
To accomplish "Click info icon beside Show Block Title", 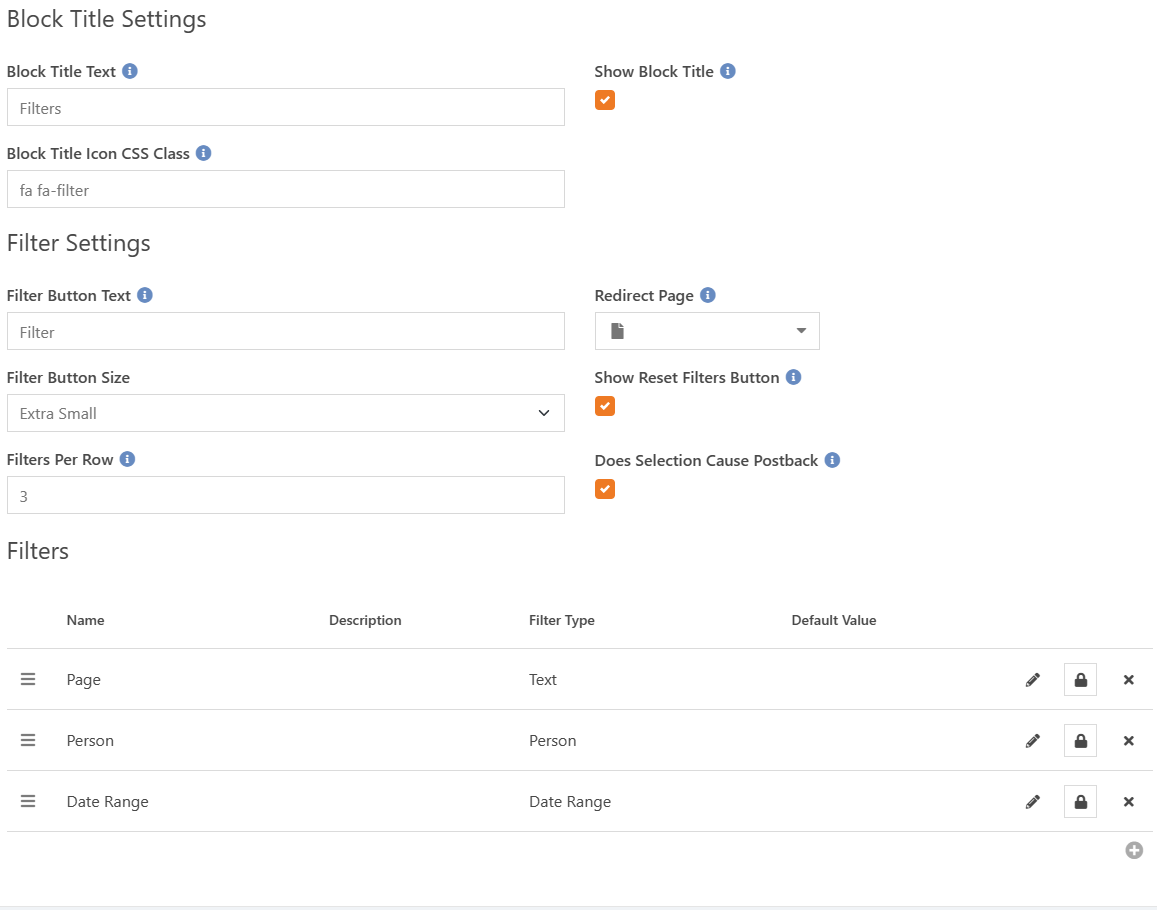I will click(728, 72).
